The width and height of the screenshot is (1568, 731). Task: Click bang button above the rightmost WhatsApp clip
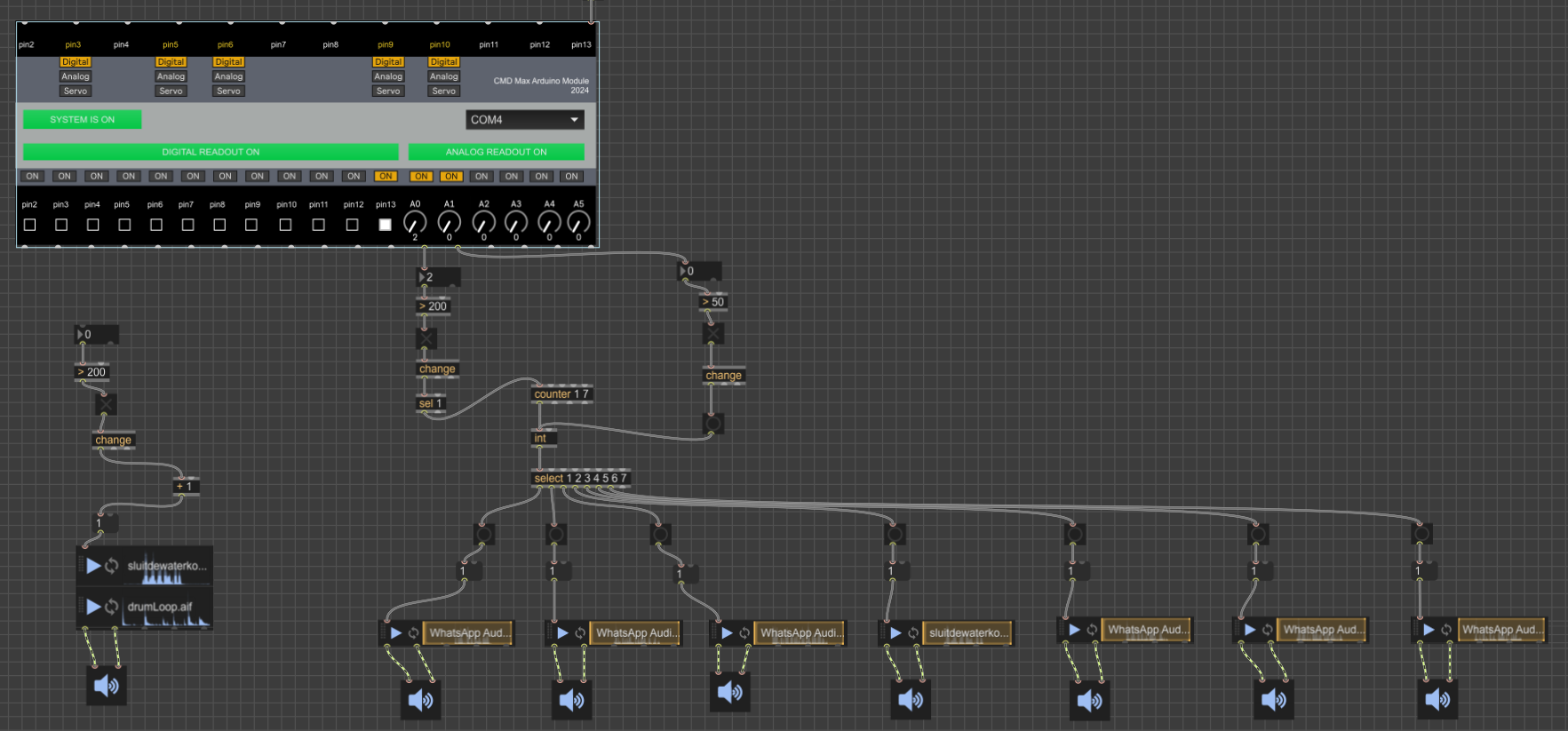pyautogui.click(x=1421, y=534)
